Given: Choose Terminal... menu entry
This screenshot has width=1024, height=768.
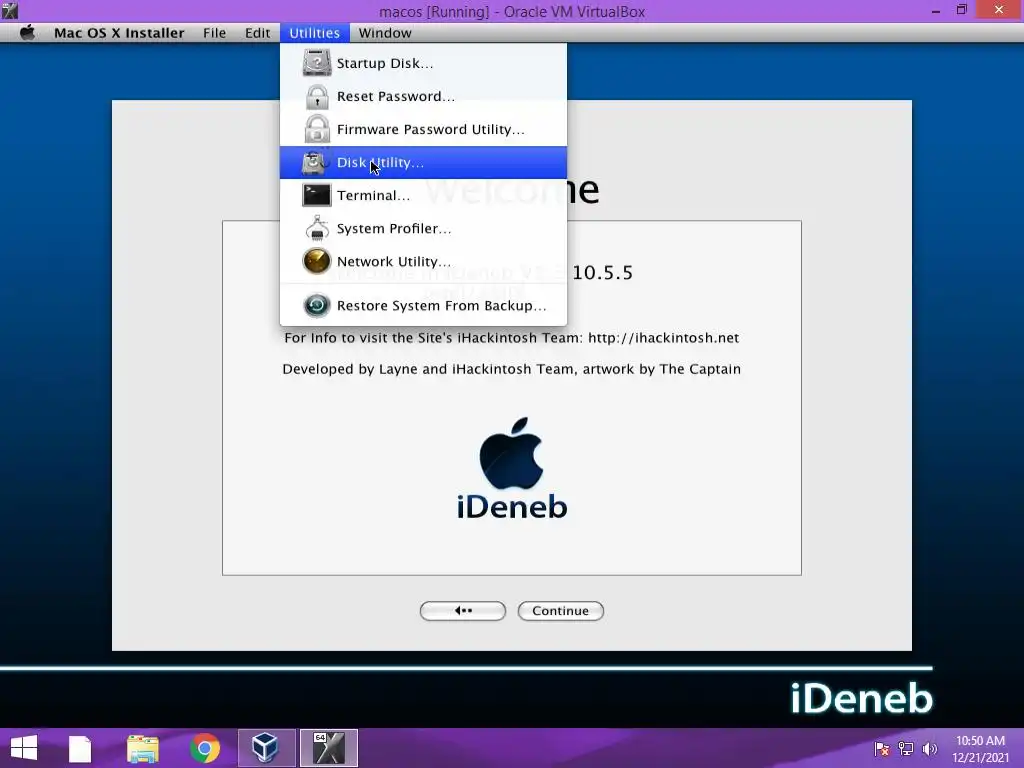Looking at the screenshot, I should 423,195.
